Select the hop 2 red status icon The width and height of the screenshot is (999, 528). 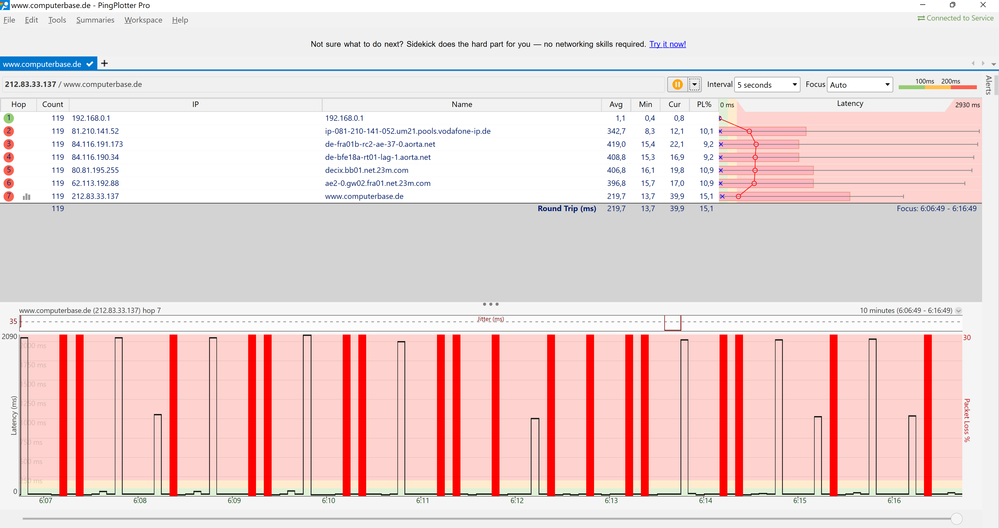pyautogui.click(x=8, y=131)
